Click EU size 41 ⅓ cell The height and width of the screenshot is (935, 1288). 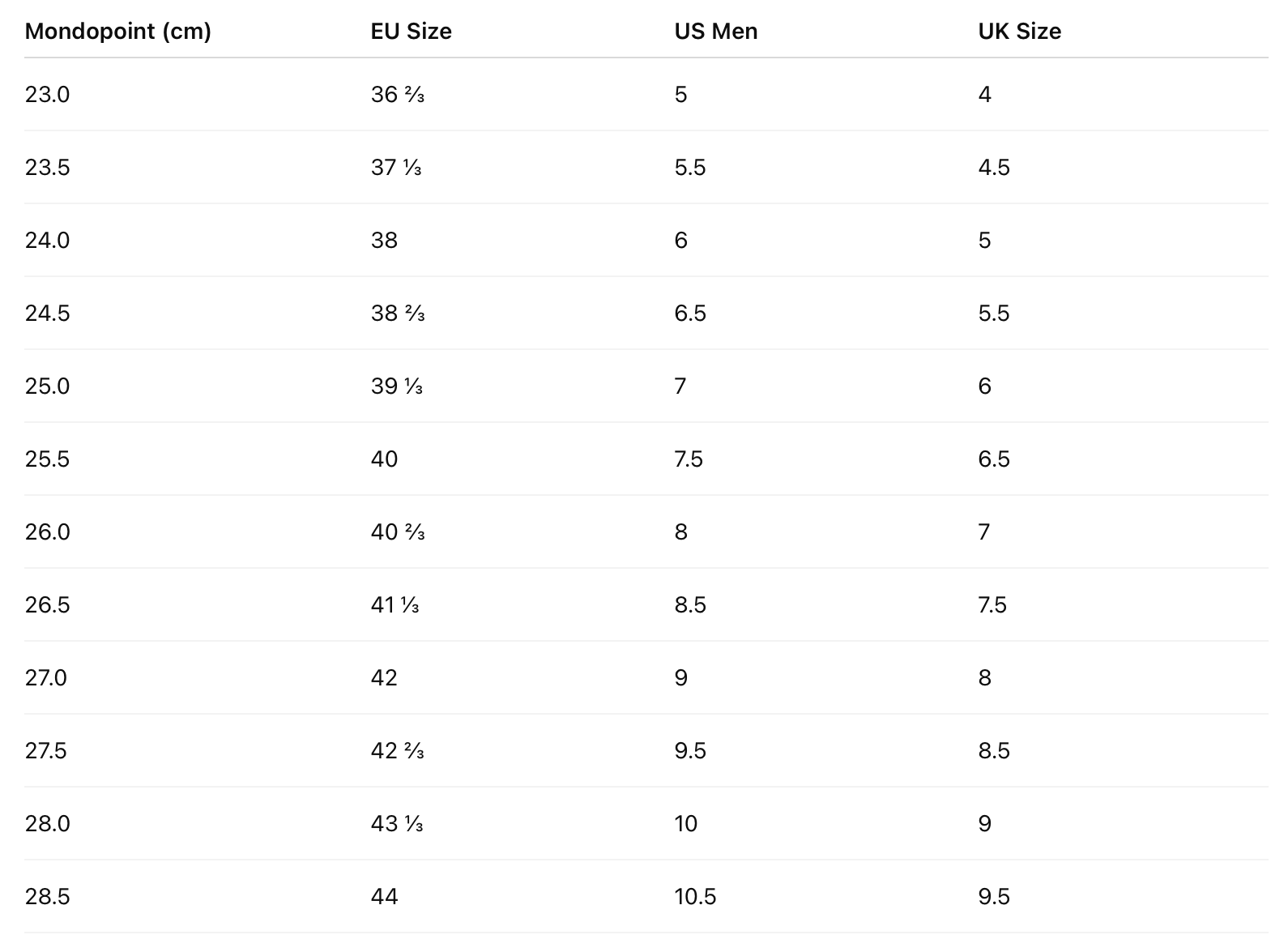[x=395, y=605]
